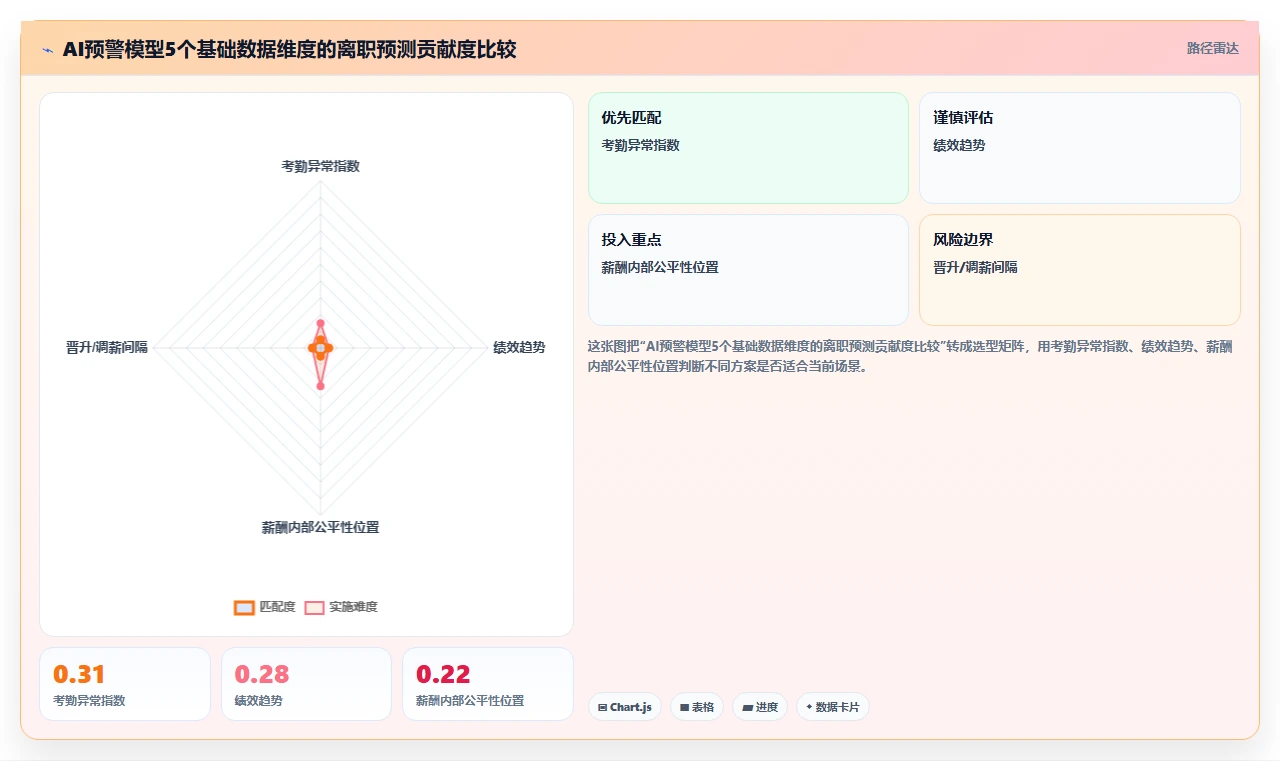1280x761 pixels.
Task: Toggle the 匹配度 legend swatch
Action: pyautogui.click(x=244, y=607)
